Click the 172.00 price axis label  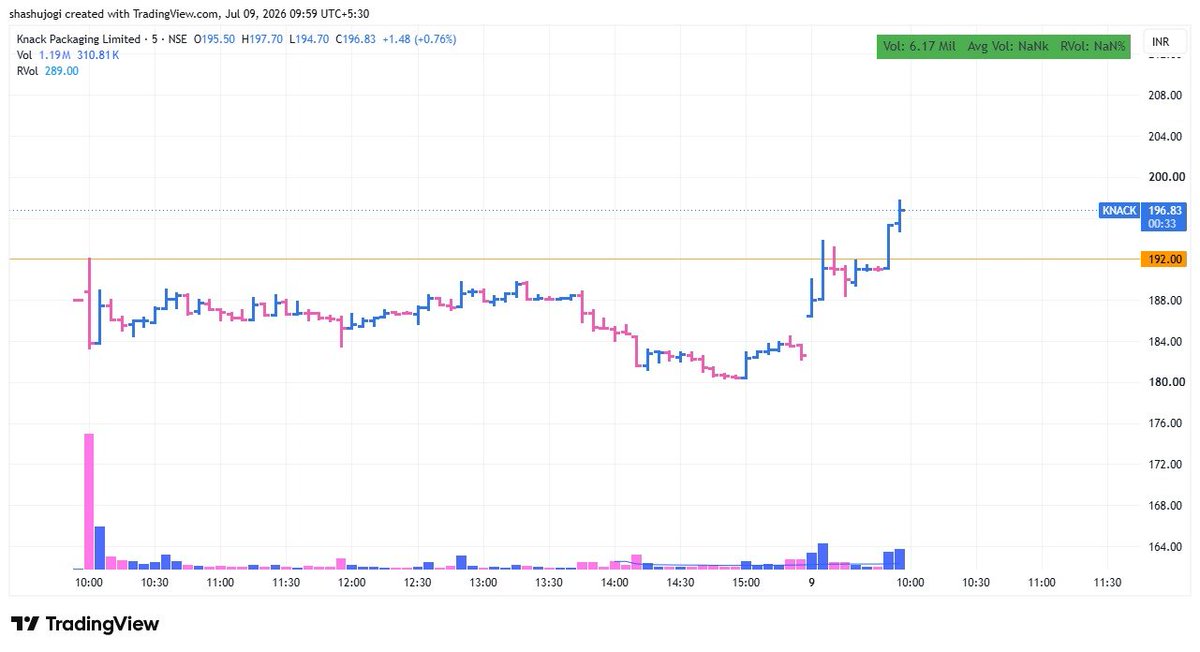tap(1165, 465)
